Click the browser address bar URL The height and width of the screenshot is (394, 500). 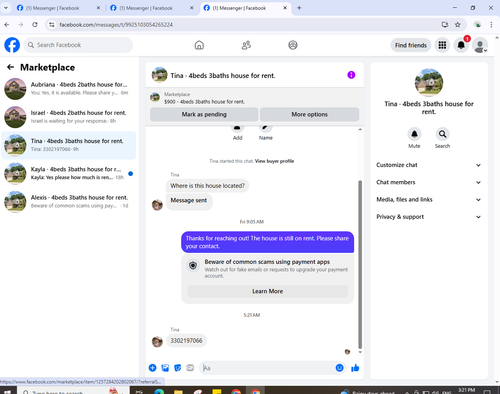click(116, 25)
